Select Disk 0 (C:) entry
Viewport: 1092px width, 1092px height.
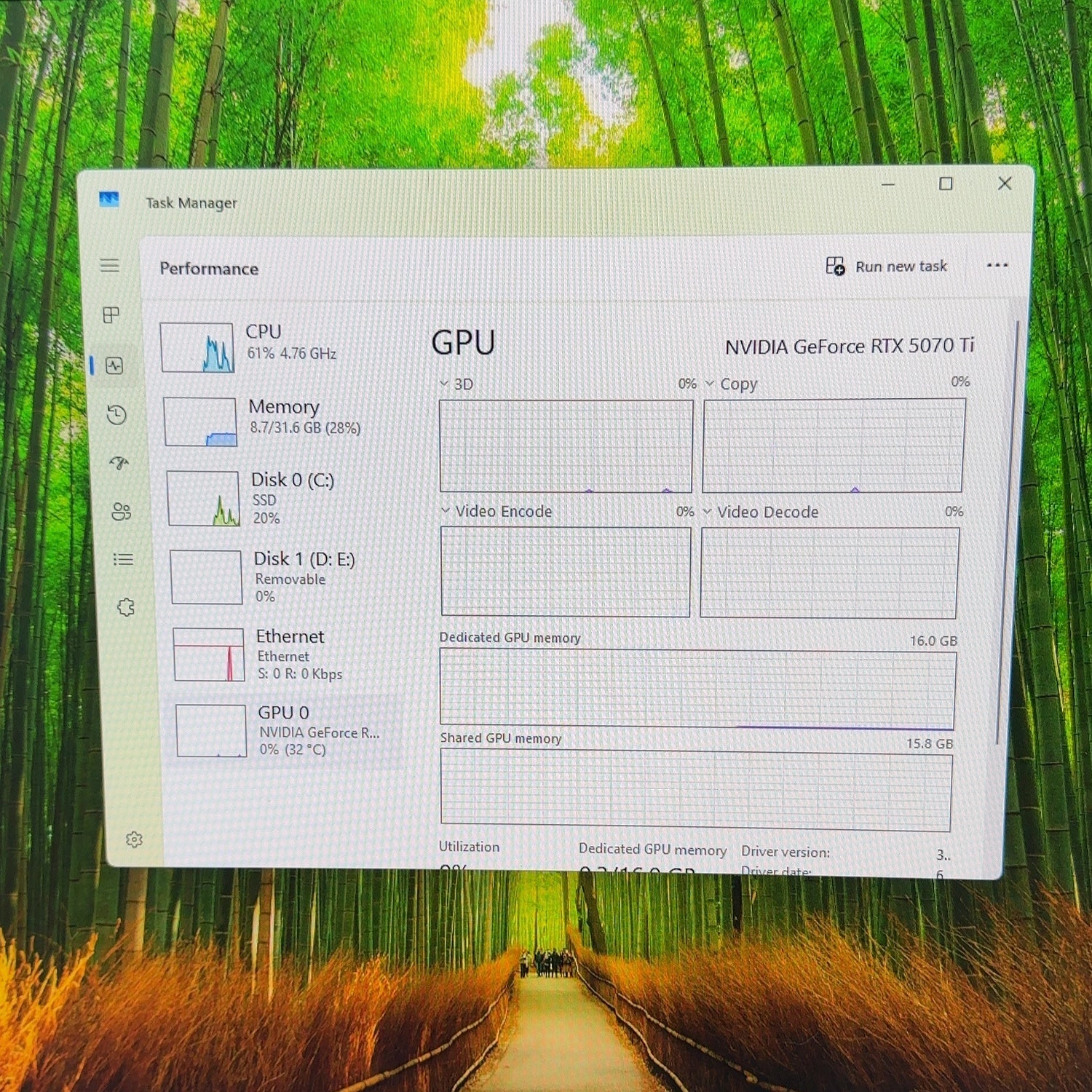point(283,499)
